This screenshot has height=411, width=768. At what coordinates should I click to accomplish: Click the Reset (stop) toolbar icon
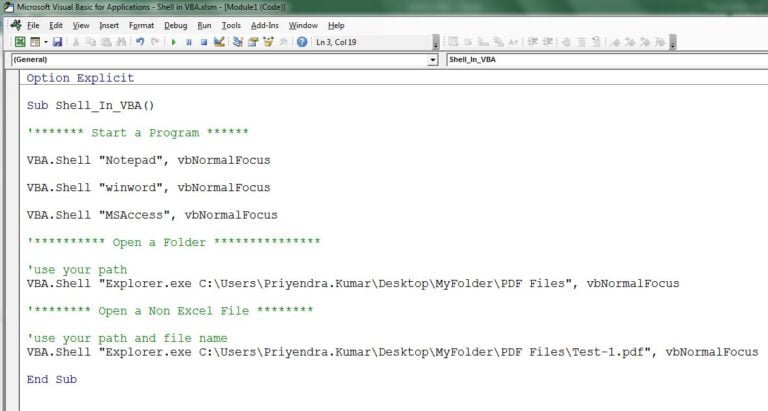[203, 42]
